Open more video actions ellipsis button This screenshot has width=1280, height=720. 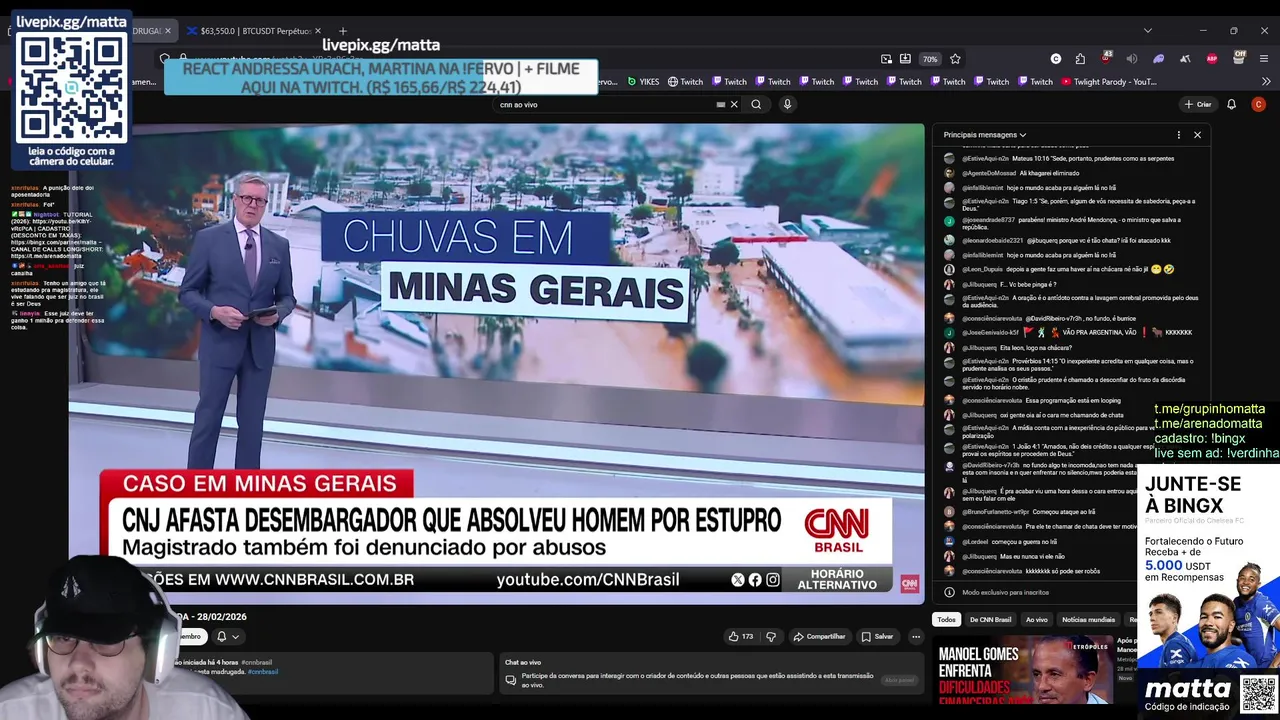click(x=915, y=636)
